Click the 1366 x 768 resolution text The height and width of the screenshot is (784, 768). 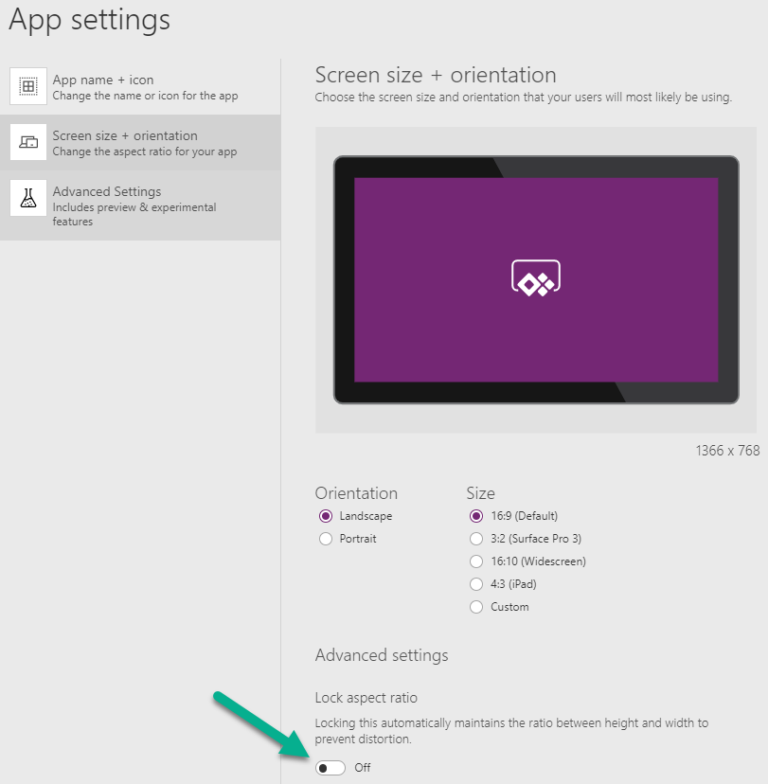(728, 451)
